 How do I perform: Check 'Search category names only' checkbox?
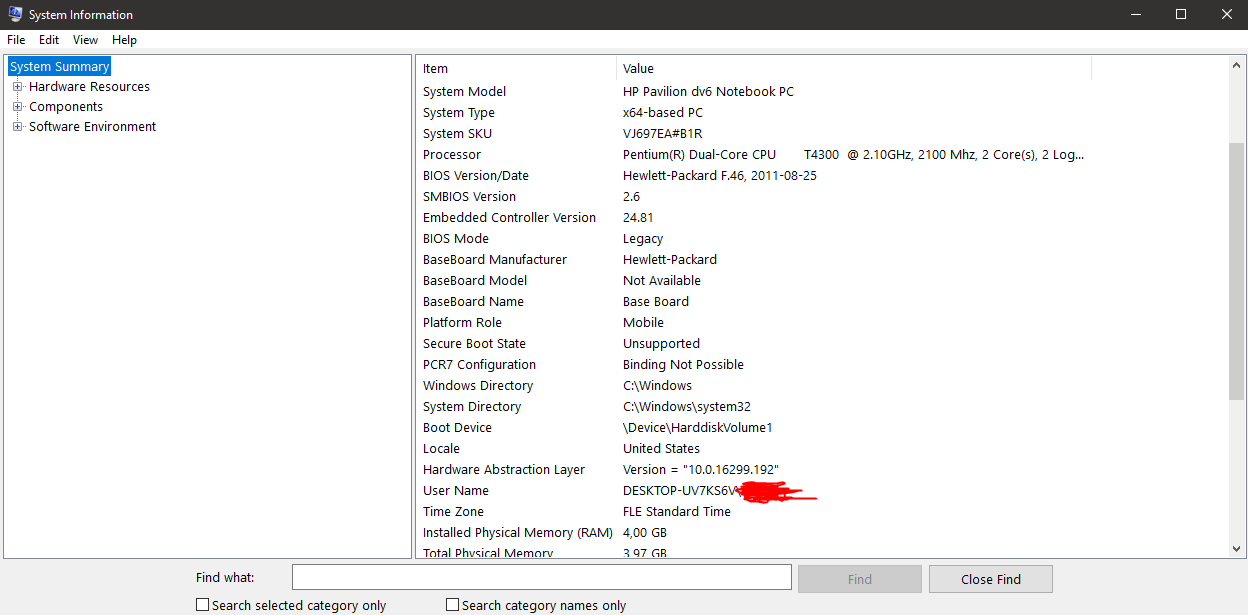[x=453, y=605]
